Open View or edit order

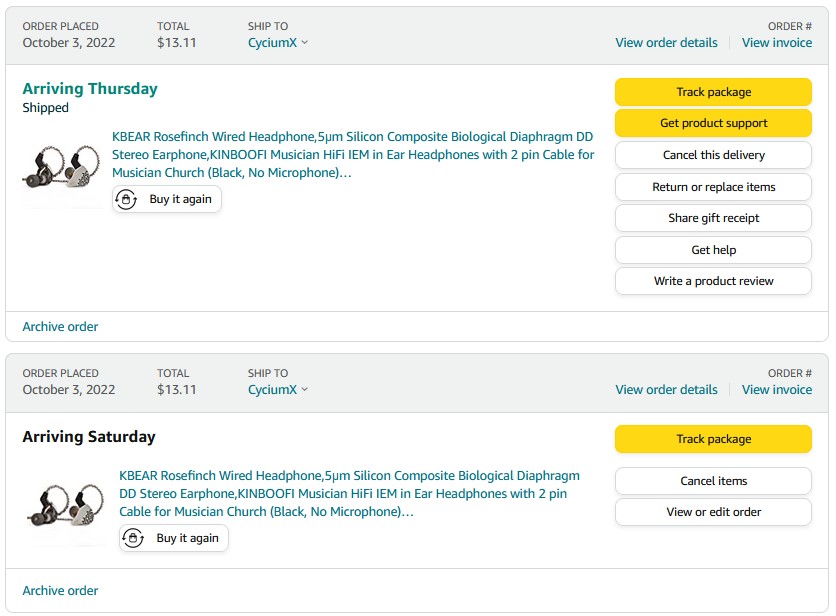pos(713,512)
